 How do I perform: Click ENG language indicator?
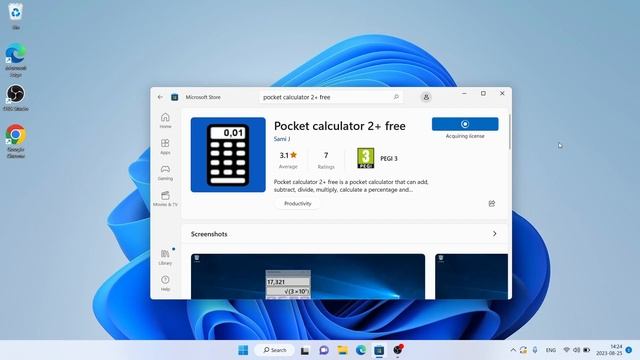551,350
